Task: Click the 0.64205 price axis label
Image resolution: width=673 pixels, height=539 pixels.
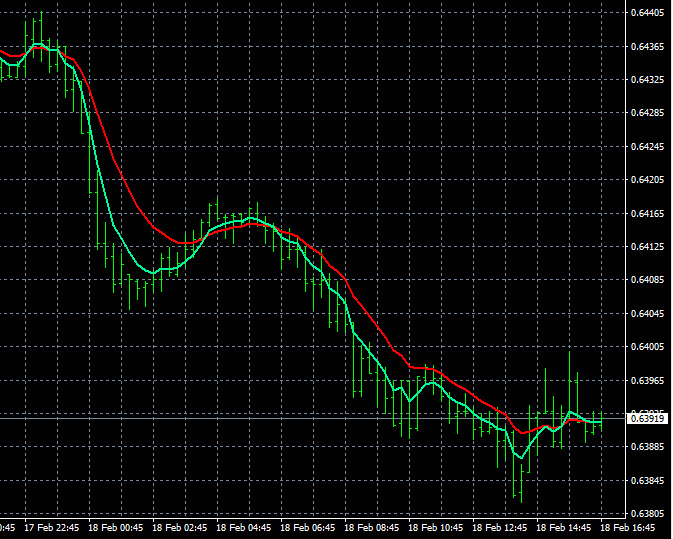Action: [x=647, y=180]
